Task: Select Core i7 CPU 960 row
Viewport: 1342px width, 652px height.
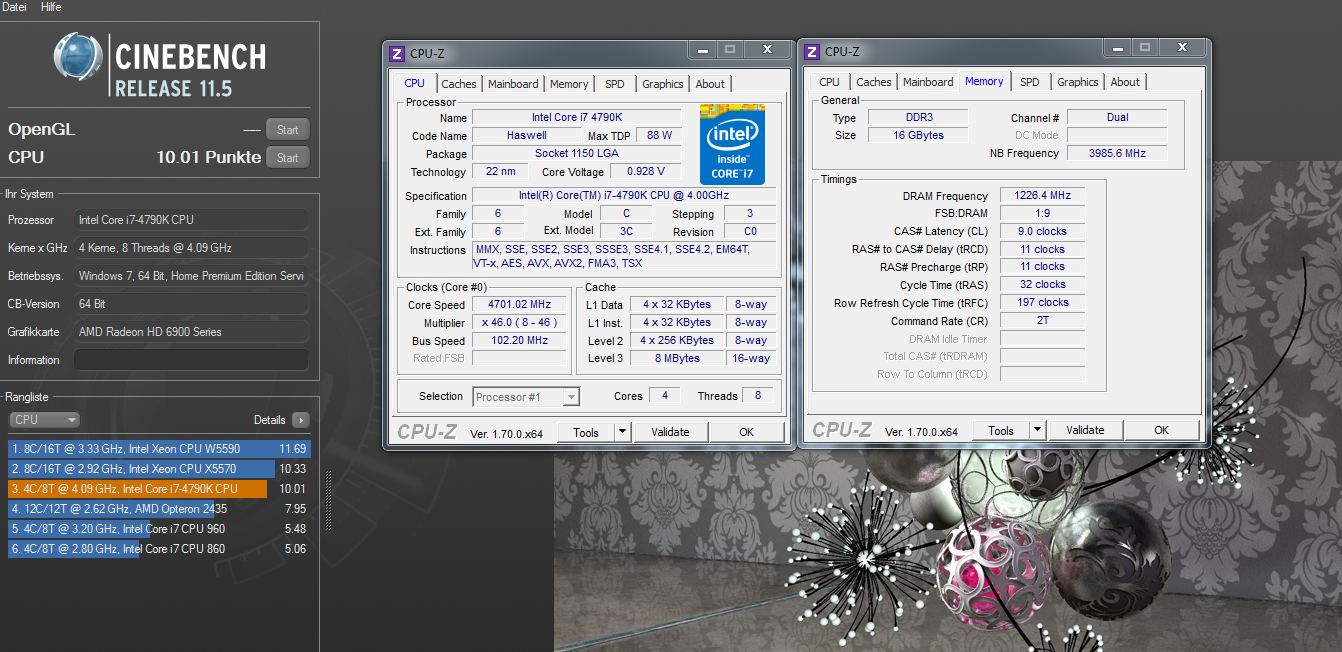Action: pos(160,529)
